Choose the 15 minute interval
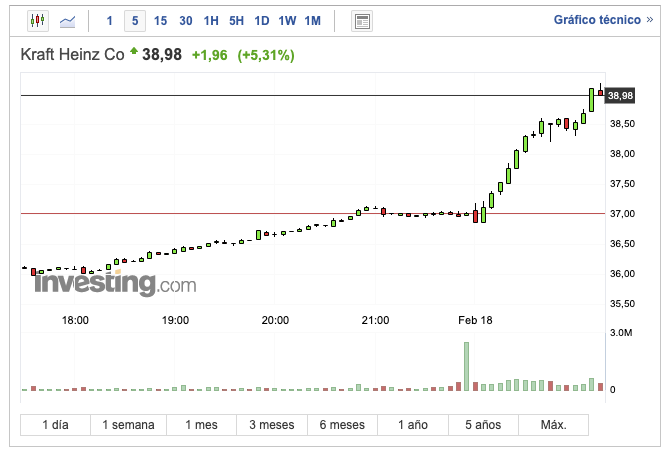This screenshot has height=456, width=666. [x=160, y=20]
